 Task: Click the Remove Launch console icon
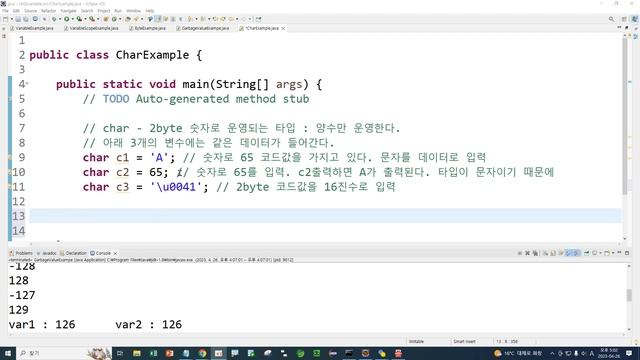click(x=527, y=253)
